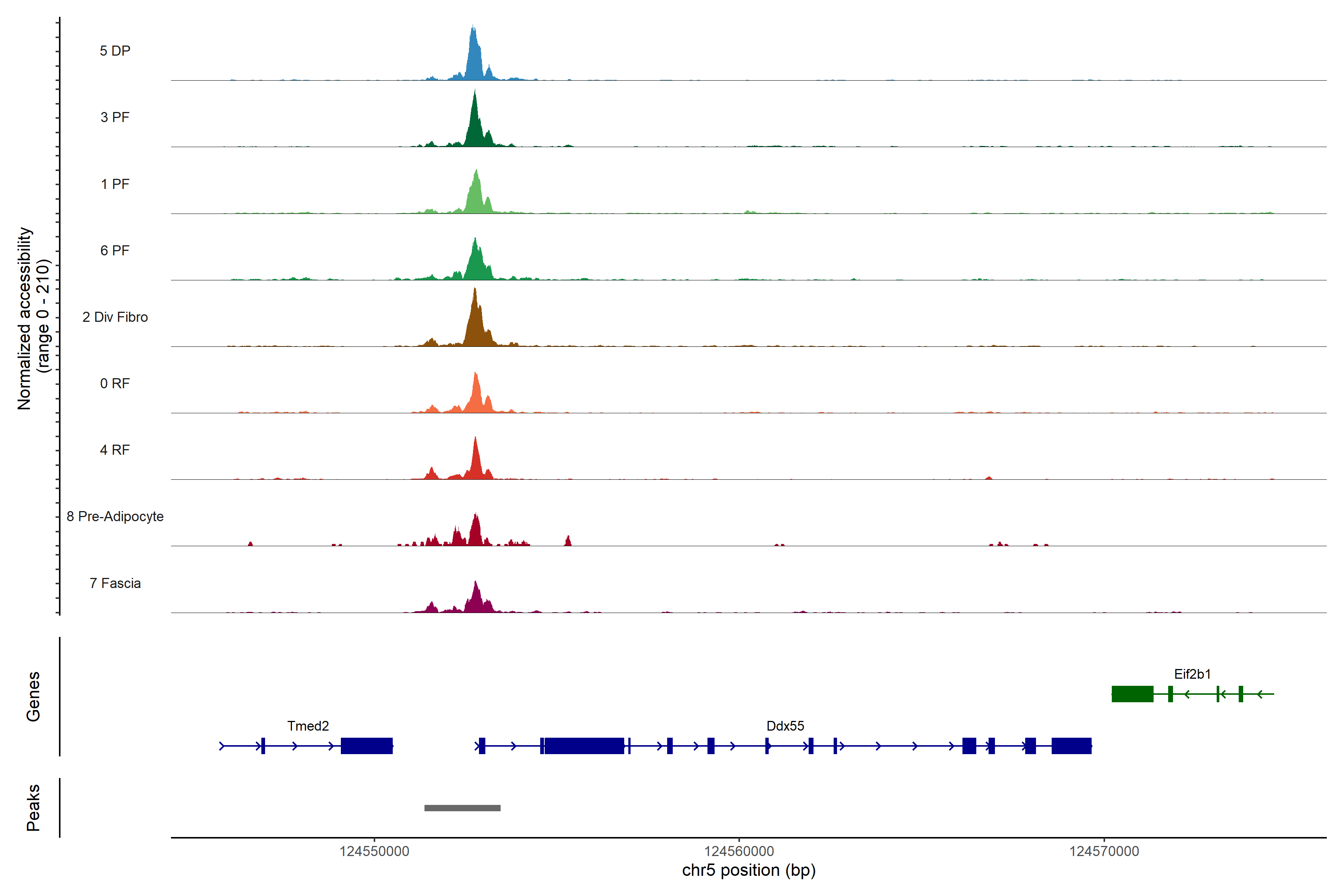Click the 0 RF track label
This screenshot has width=1344, height=896.
click(115, 383)
